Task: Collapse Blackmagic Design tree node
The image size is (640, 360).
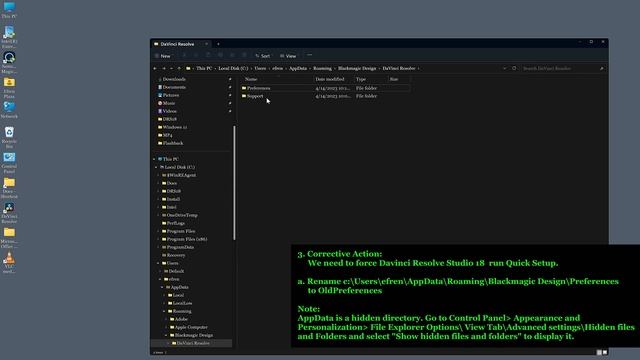Action: [x=167, y=336]
